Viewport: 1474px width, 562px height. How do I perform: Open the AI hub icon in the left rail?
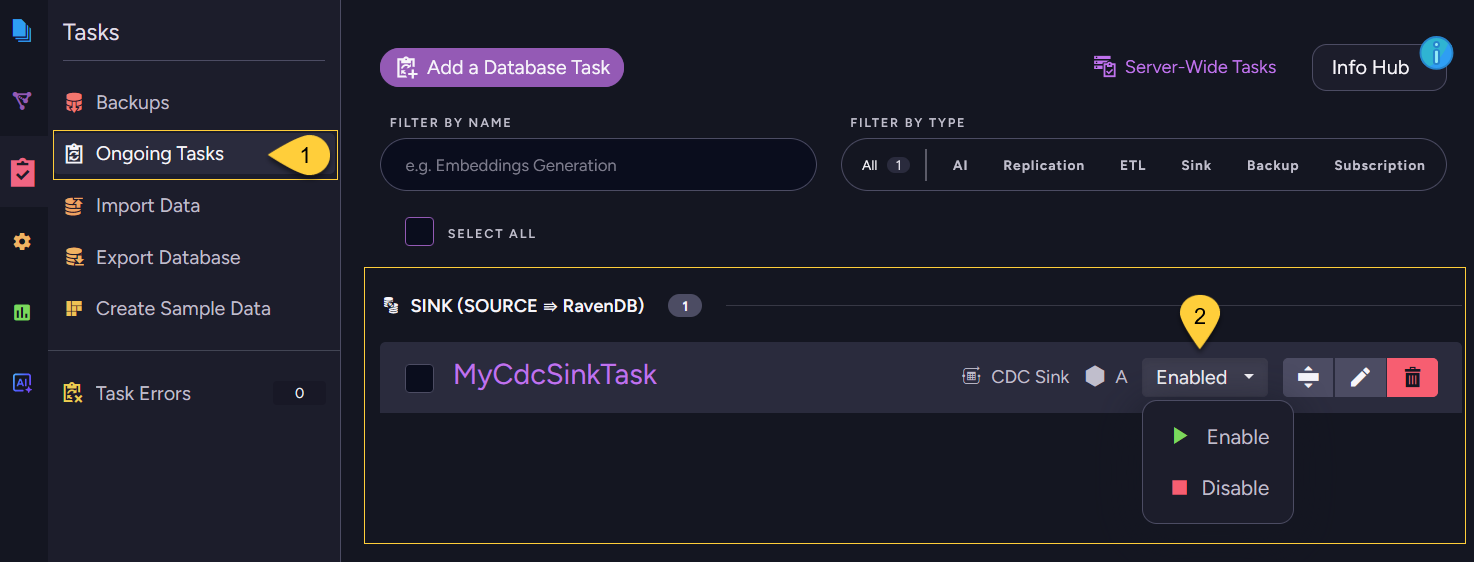point(22,382)
